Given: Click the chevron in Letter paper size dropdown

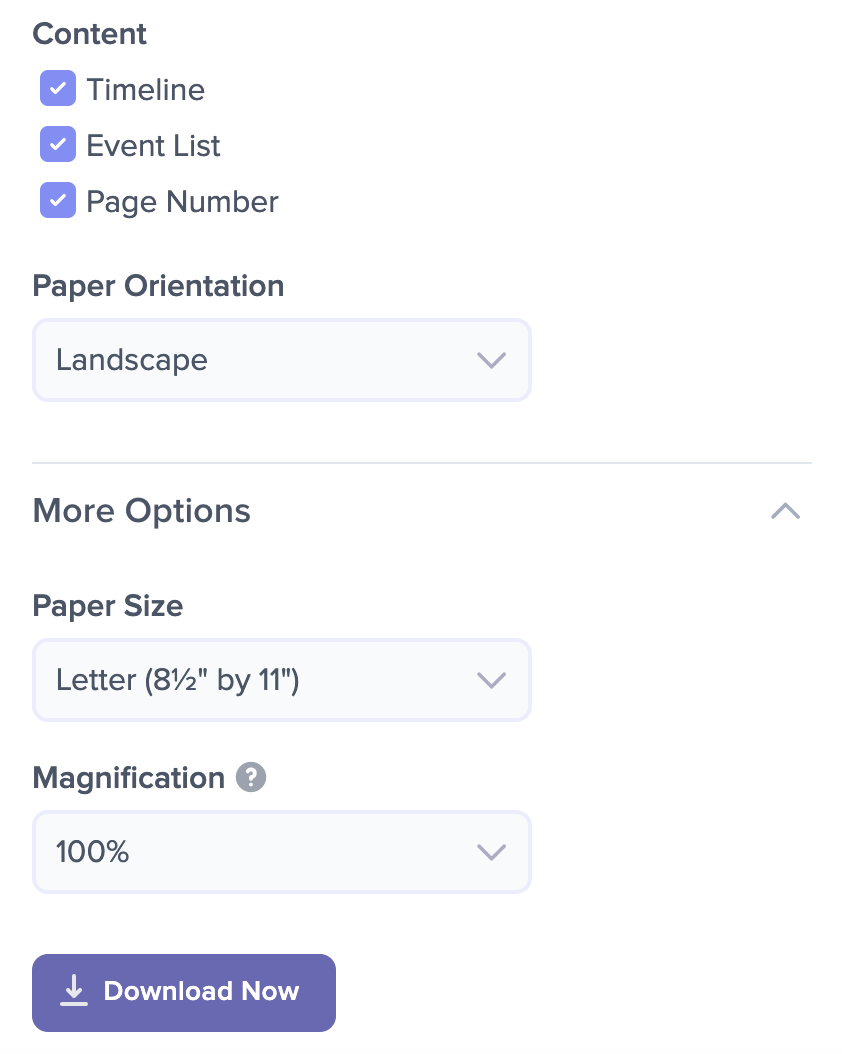Looking at the screenshot, I should pyautogui.click(x=491, y=680).
